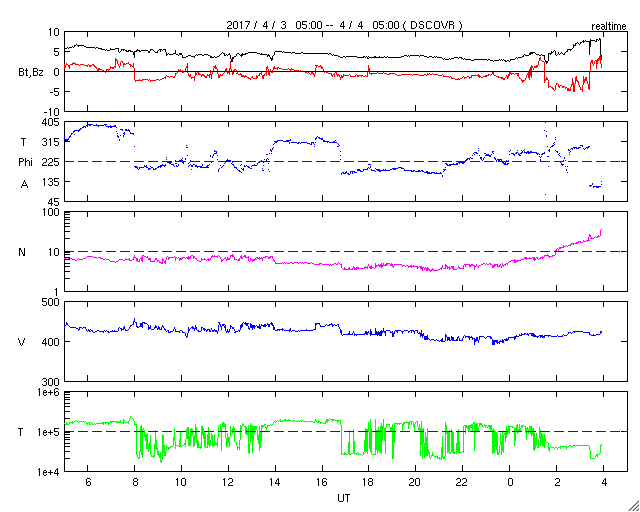The width and height of the screenshot is (640, 512).
Task: Click the 'Bt,Bz' axis label
Action: click(x=31, y=73)
